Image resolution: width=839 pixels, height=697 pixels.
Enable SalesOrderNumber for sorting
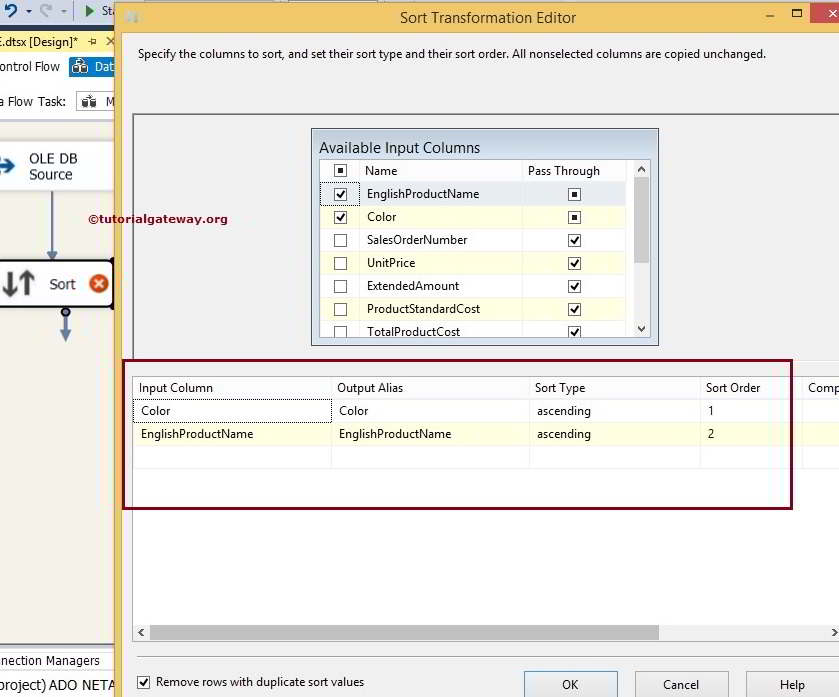(338, 240)
